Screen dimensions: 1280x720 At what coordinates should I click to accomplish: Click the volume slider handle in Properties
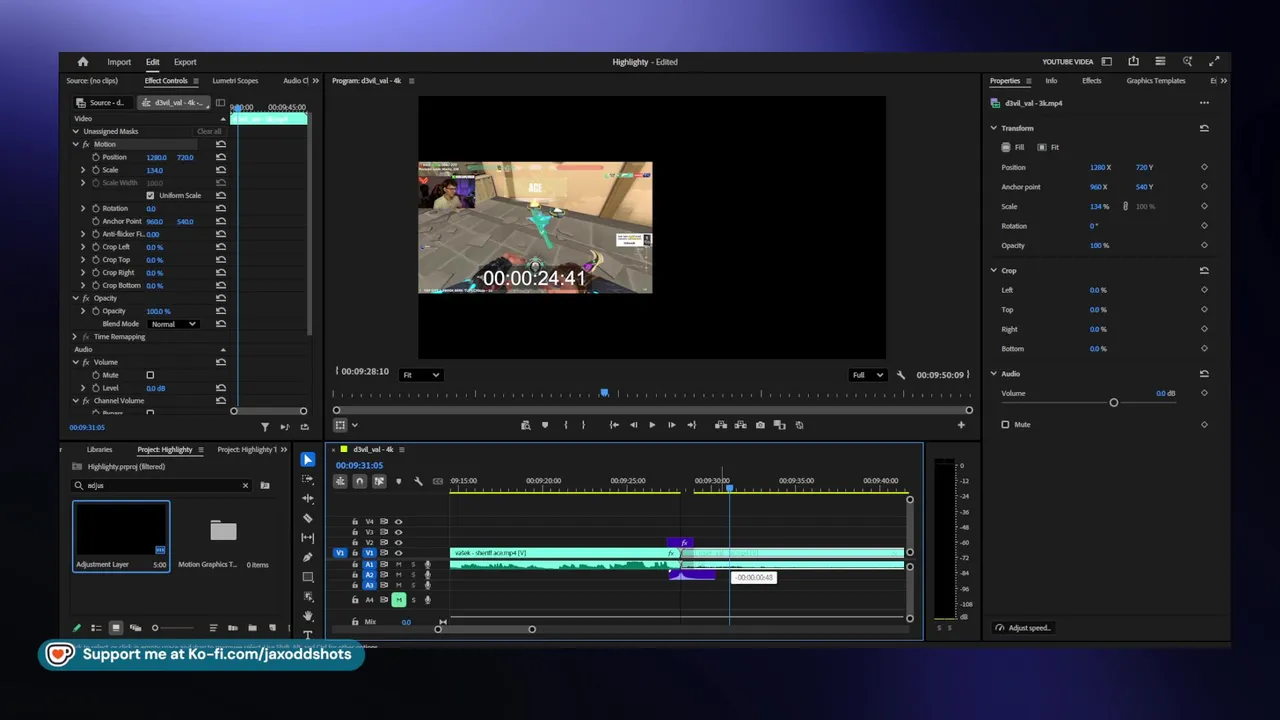(x=1114, y=402)
